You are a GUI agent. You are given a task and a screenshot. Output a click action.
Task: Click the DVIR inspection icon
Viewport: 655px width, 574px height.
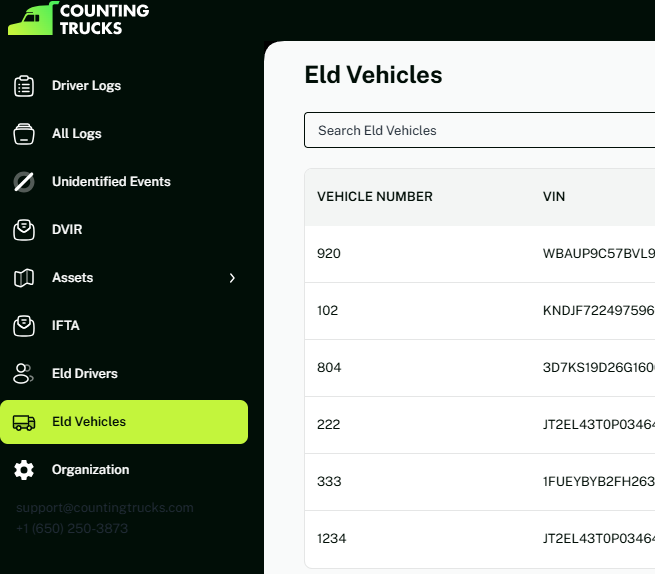coord(24,230)
